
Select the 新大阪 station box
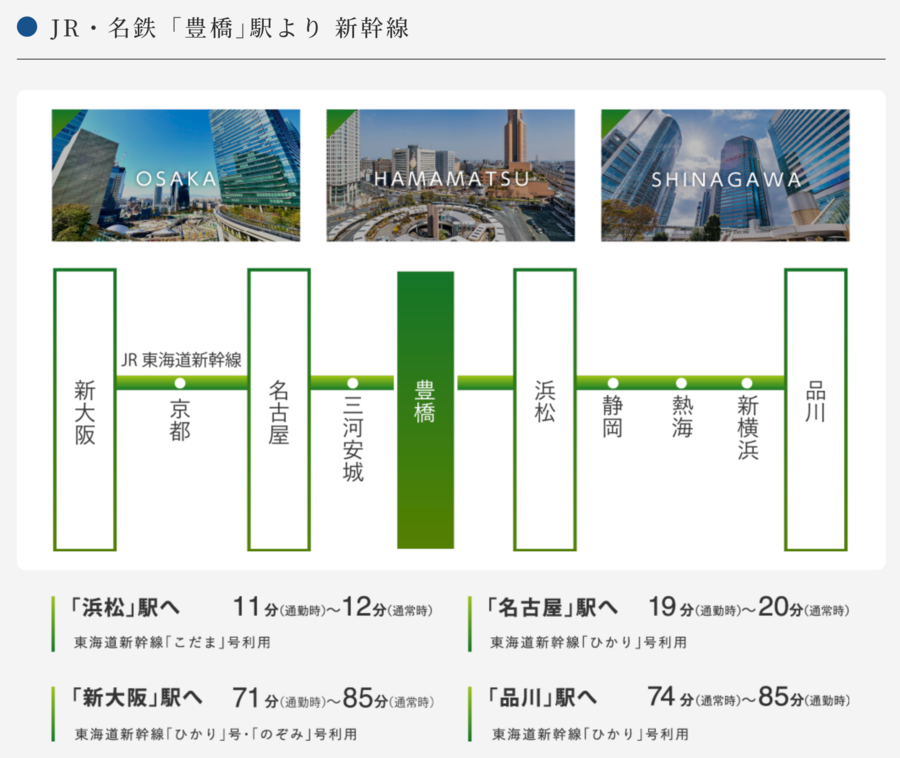[85, 410]
